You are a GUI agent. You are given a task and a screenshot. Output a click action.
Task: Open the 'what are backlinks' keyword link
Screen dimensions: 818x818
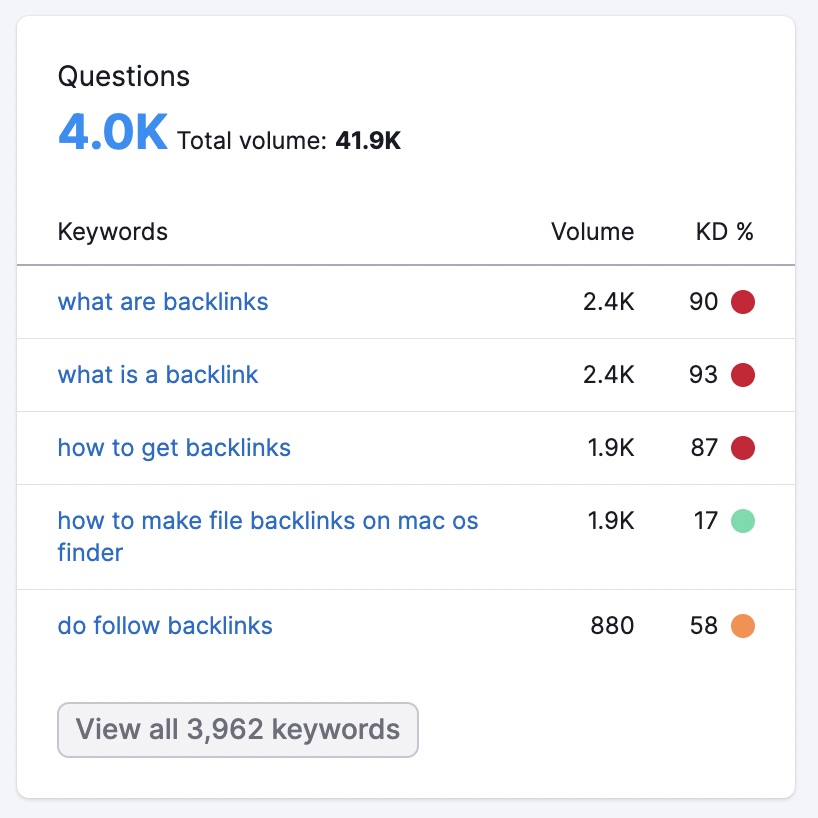coord(163,302)
